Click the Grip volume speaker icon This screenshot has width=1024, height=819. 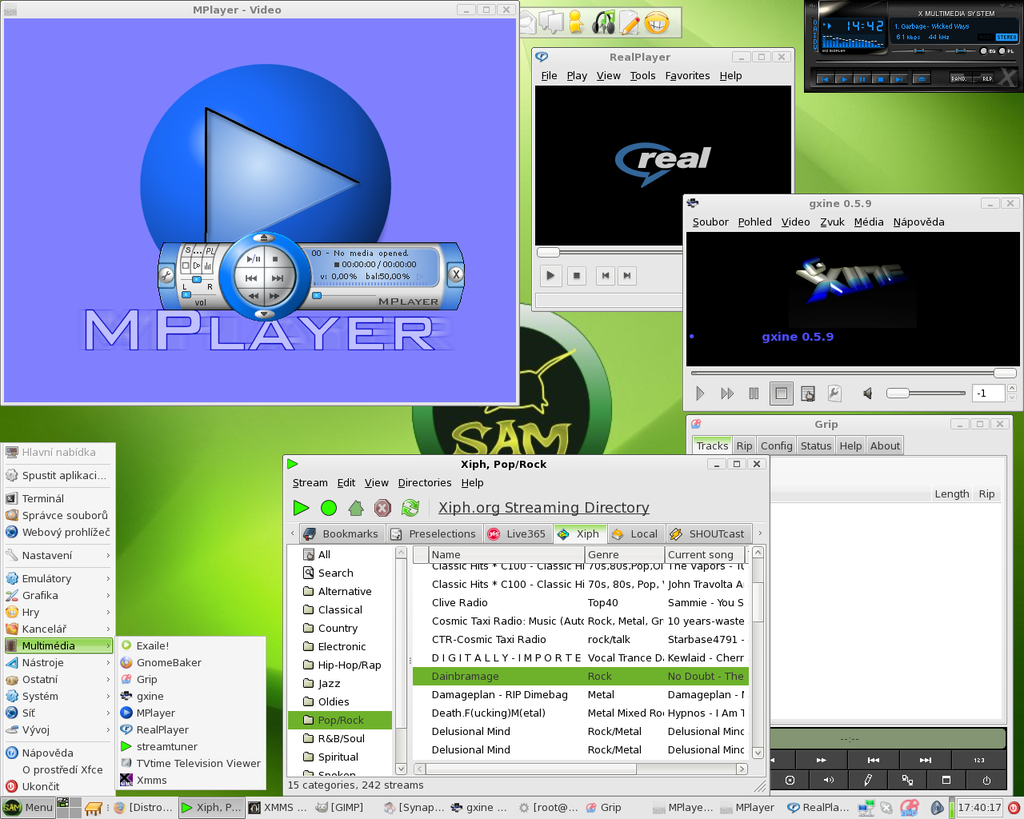coord(828,780)
